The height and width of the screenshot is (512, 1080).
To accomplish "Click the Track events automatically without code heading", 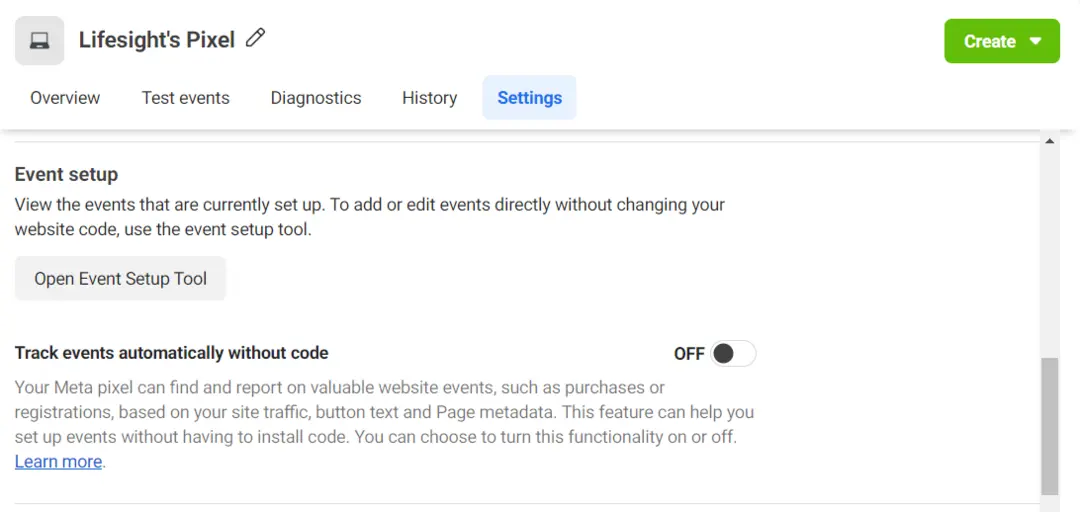I will [172, 354].
